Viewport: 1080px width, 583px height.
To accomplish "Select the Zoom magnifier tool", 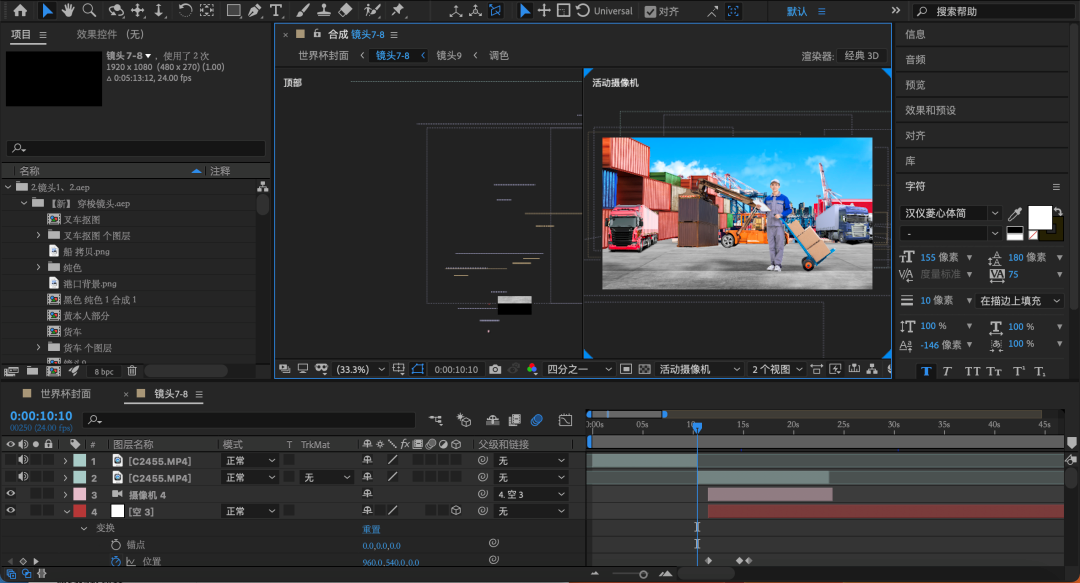I will pyautogui.click(x=89, y=11).
